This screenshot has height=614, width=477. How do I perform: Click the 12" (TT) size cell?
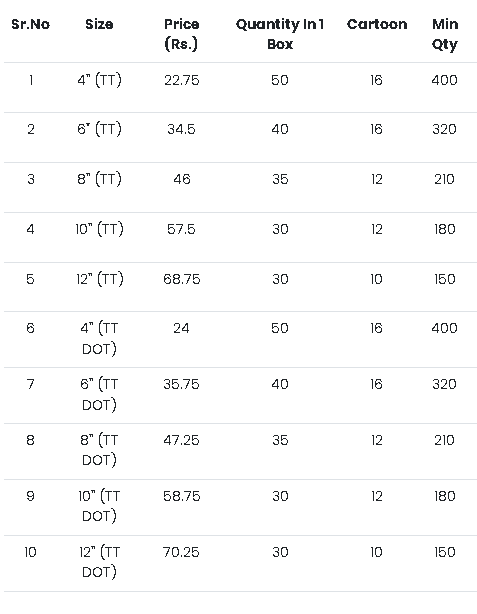[100, 279]
